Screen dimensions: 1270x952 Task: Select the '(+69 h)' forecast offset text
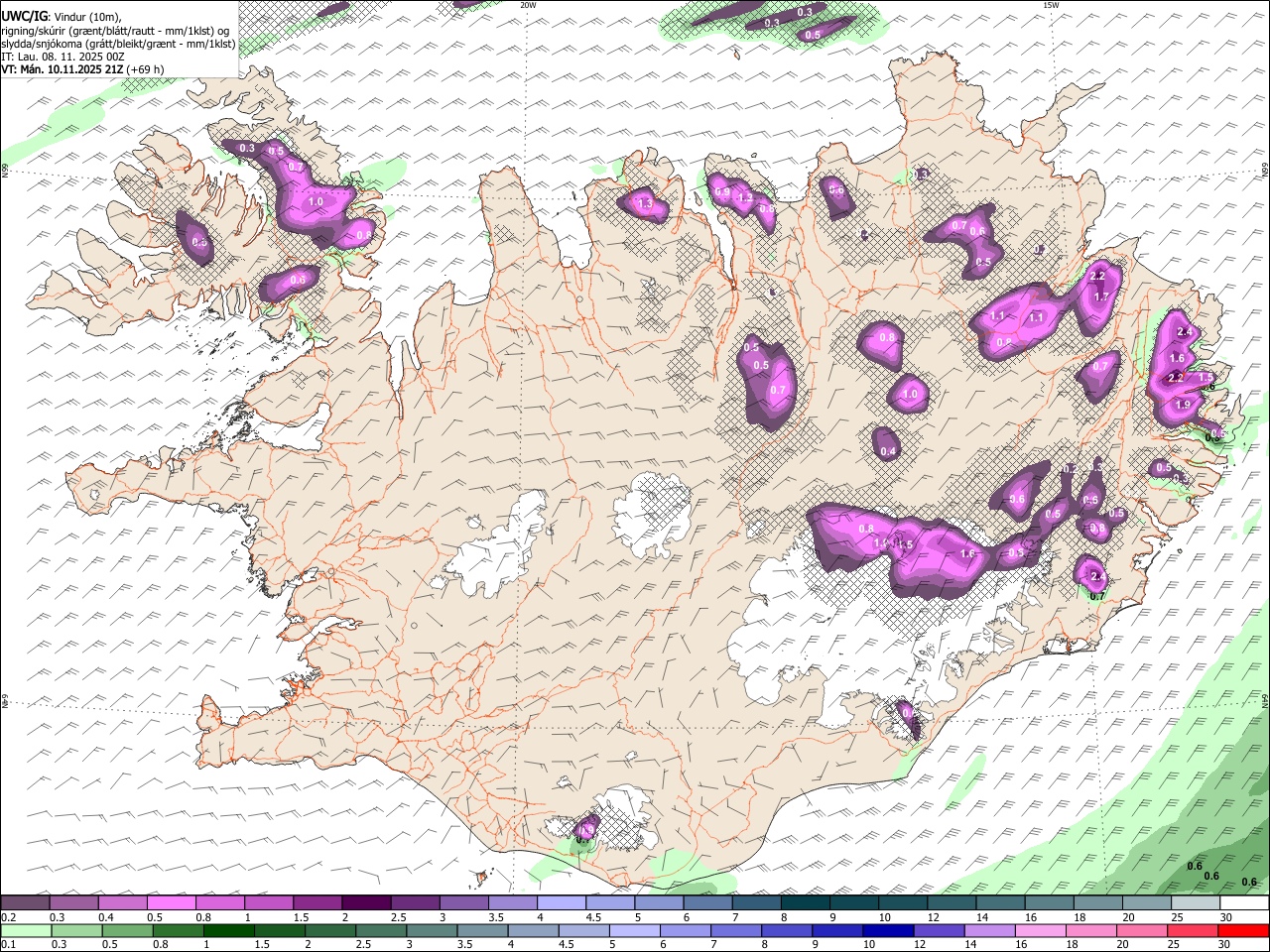click(146, 69)
